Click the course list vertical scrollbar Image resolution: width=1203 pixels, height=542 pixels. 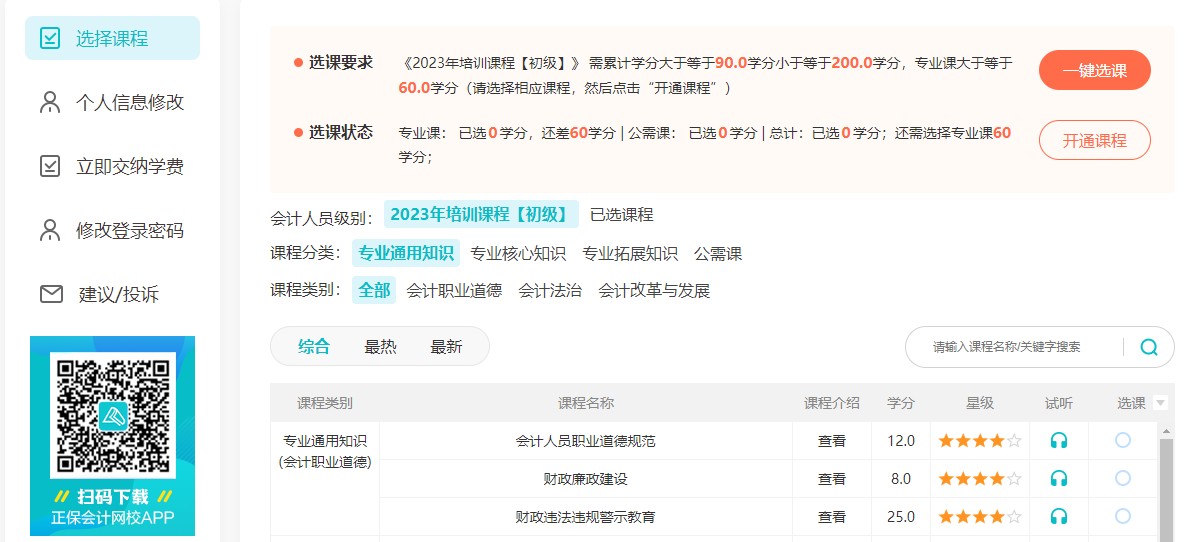(x=1167, y=482)
